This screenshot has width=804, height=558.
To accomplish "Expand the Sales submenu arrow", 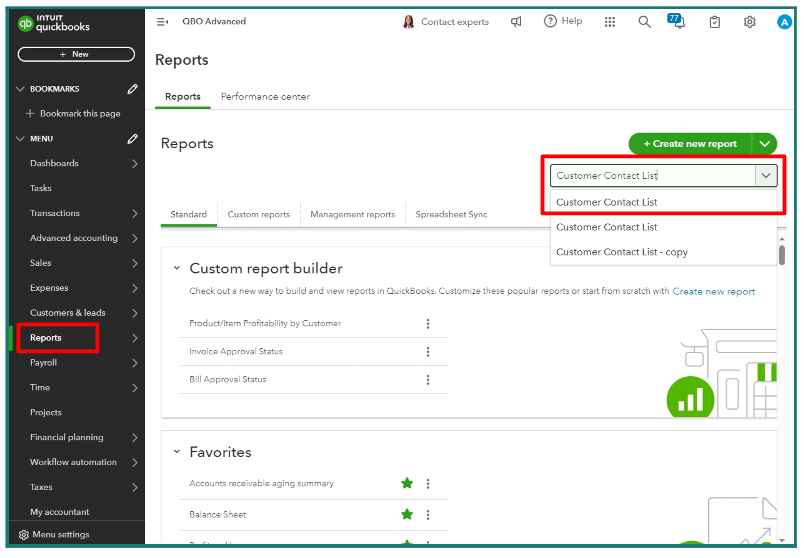I will pyautogui.click(x=134, y=263).
